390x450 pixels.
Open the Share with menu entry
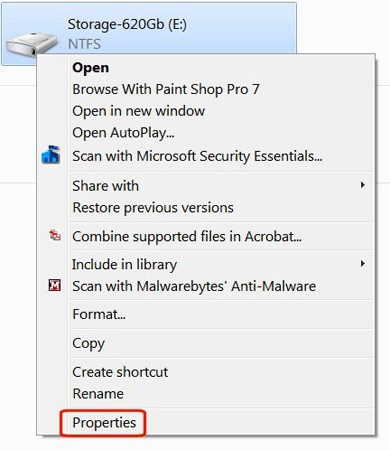(105, 186)
